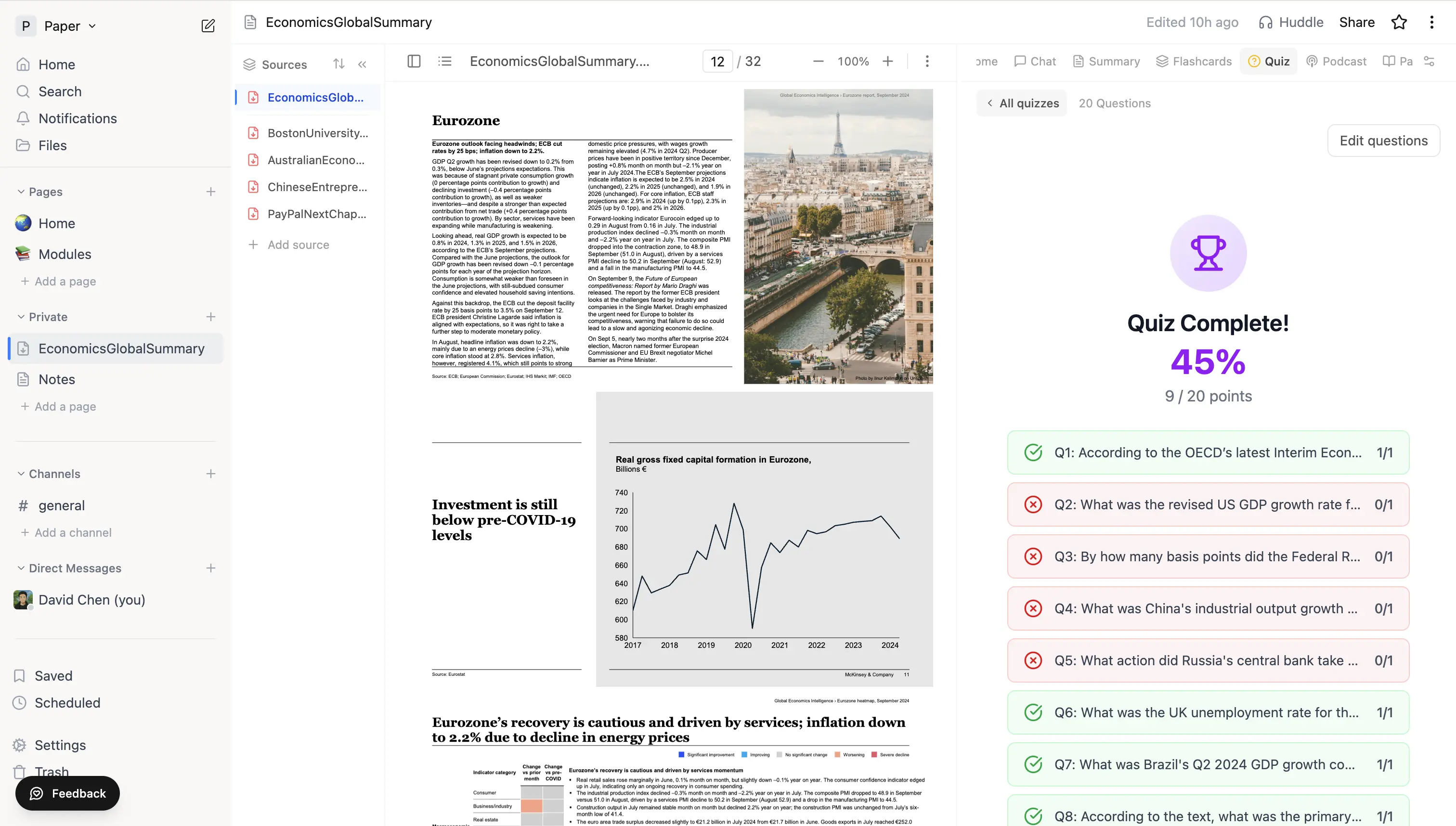Open PDF viewer more options menu
The height and width of the screenshot is (826, 1456).
click(x=927, y=61)
